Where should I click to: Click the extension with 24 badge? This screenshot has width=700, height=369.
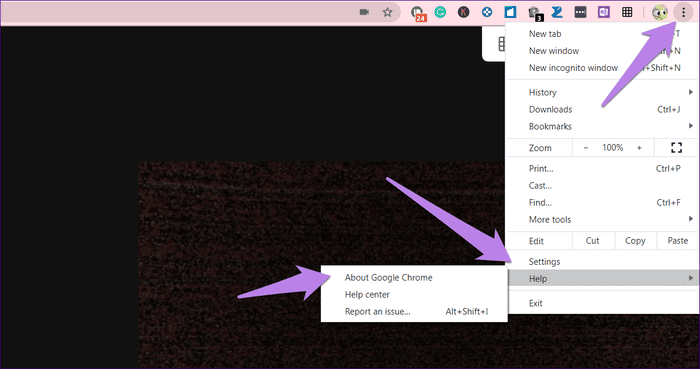[418, 13]
